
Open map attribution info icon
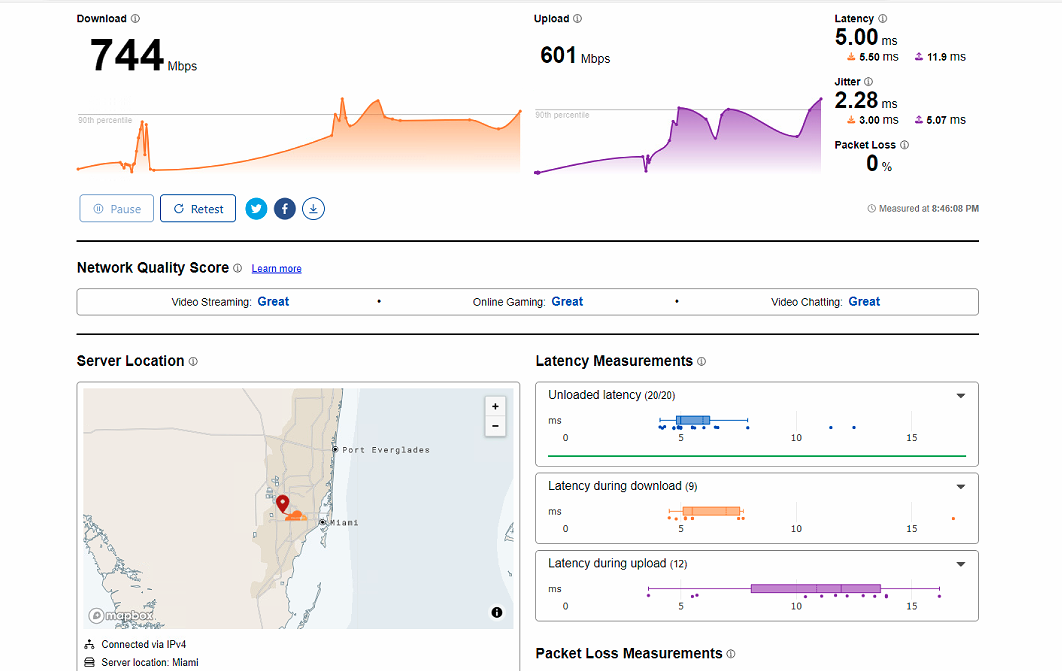click(497, 613)
